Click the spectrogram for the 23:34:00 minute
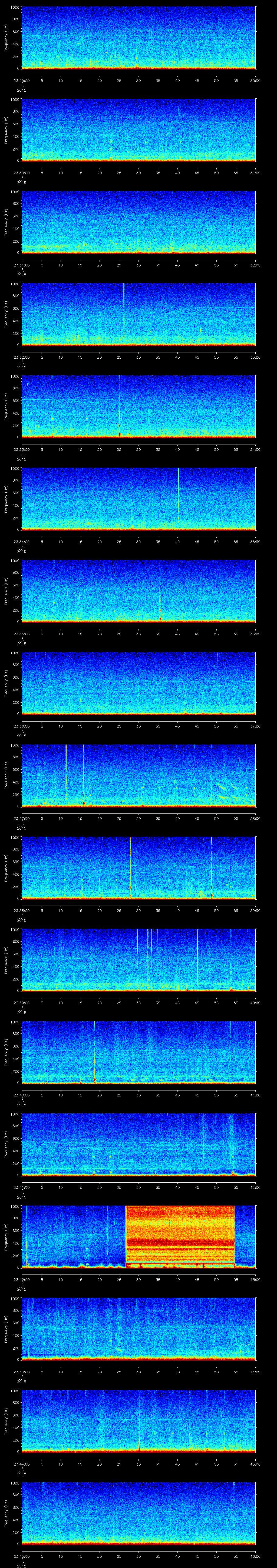The width and height of the screenshot is (277, 1568). [138, 499]
